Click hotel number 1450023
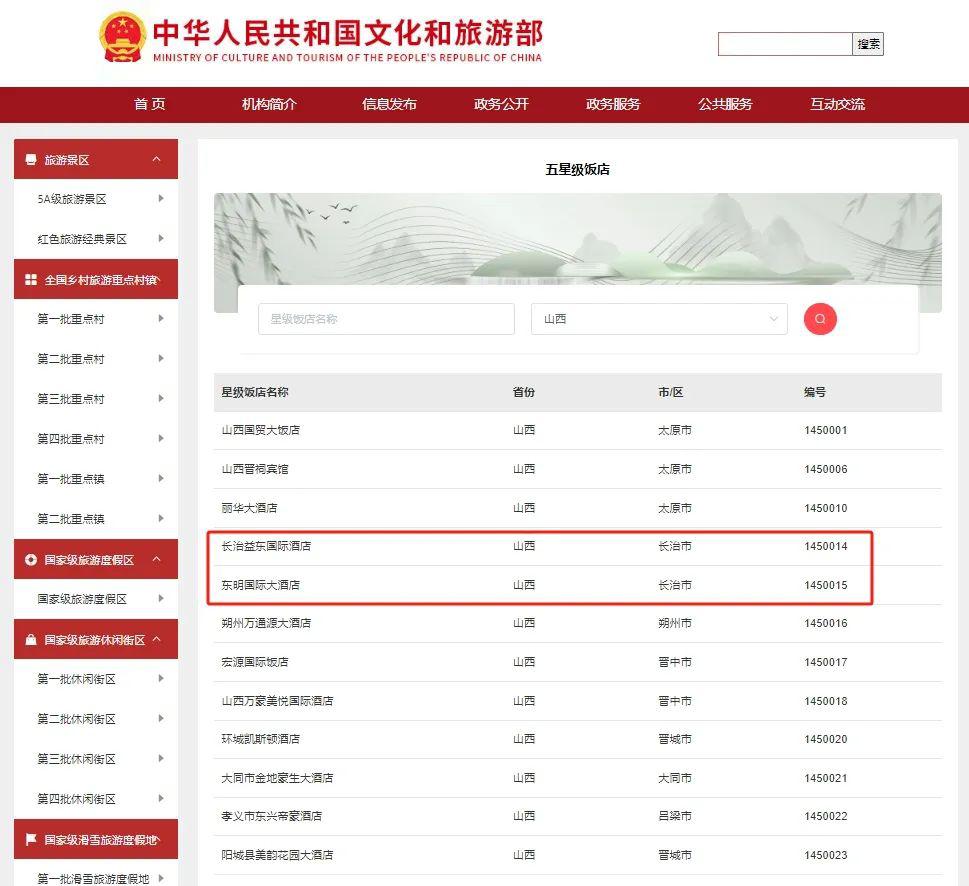This screenshot has height=886, width=969. pyautogui.click(x=826, y=855)
